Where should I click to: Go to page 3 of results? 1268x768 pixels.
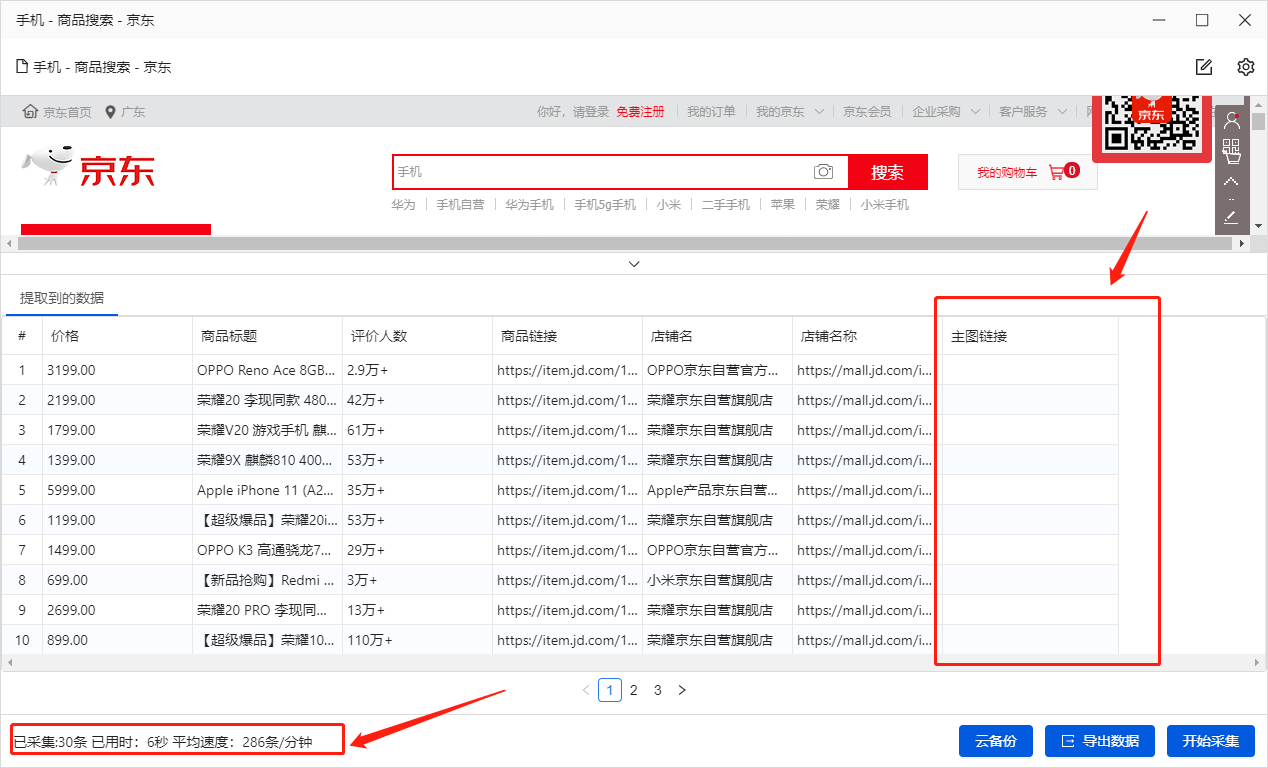click(658, 690)
